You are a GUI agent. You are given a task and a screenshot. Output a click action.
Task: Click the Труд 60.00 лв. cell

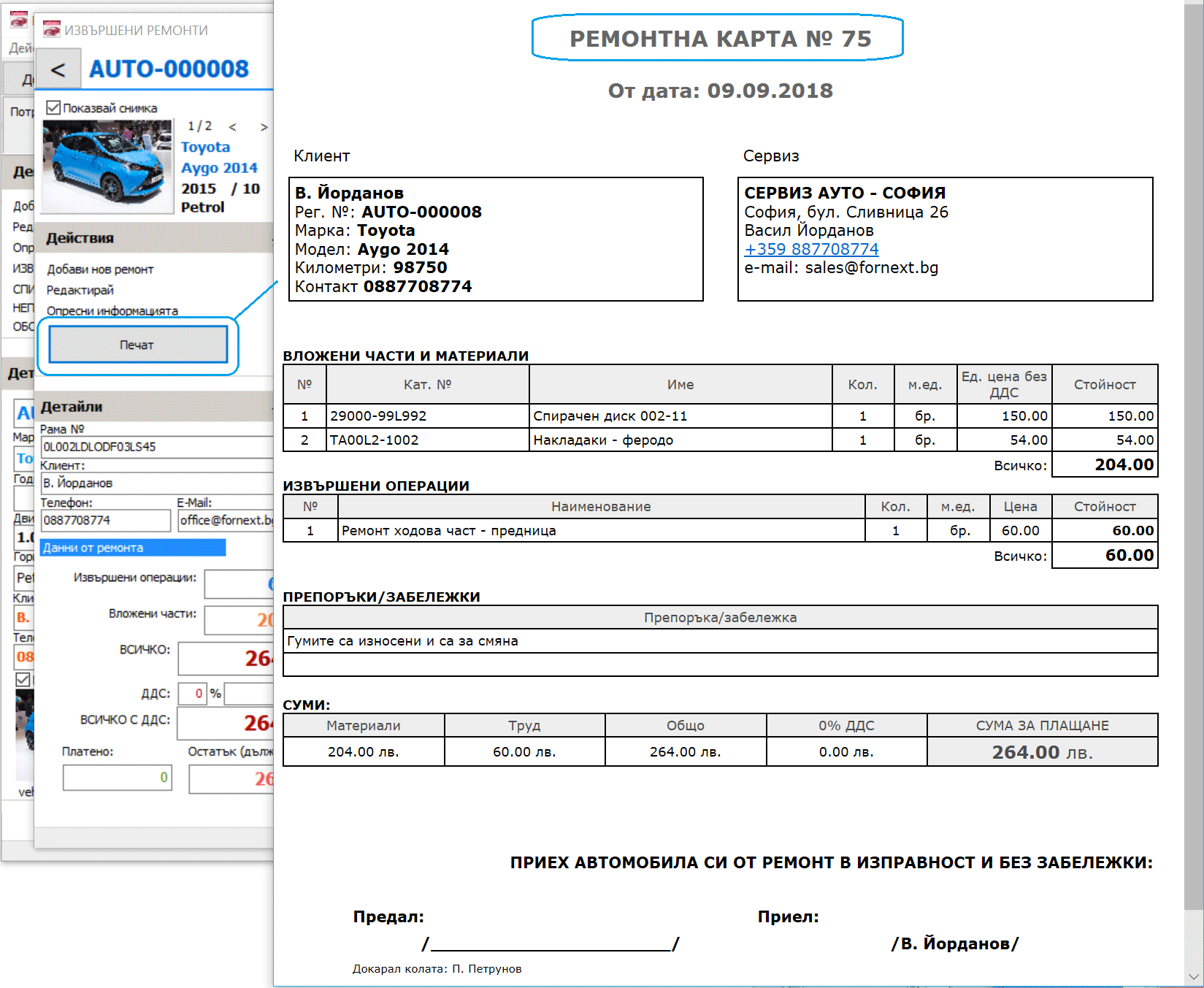[x=524, y=751]
